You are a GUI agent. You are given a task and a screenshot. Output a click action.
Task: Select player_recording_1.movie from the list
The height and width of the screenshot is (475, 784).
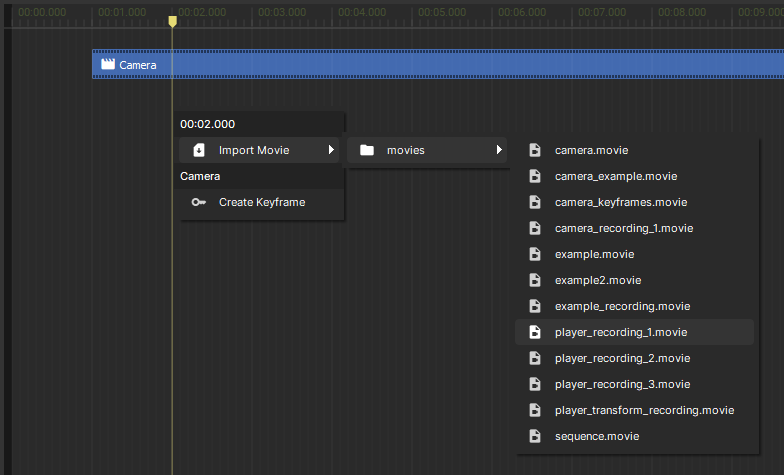coord(621,332)
